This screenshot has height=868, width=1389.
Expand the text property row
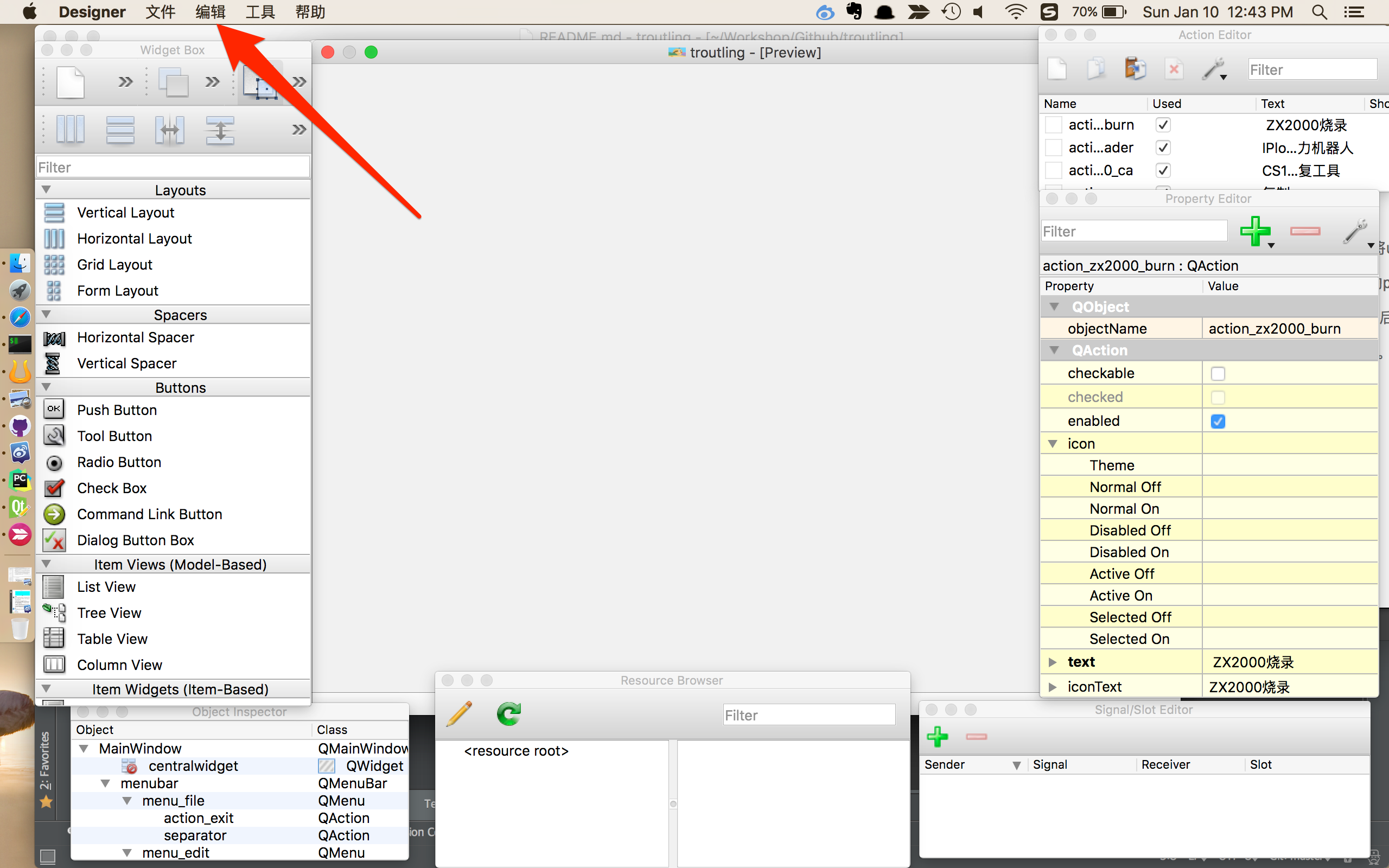click(x=1052, y=662)
